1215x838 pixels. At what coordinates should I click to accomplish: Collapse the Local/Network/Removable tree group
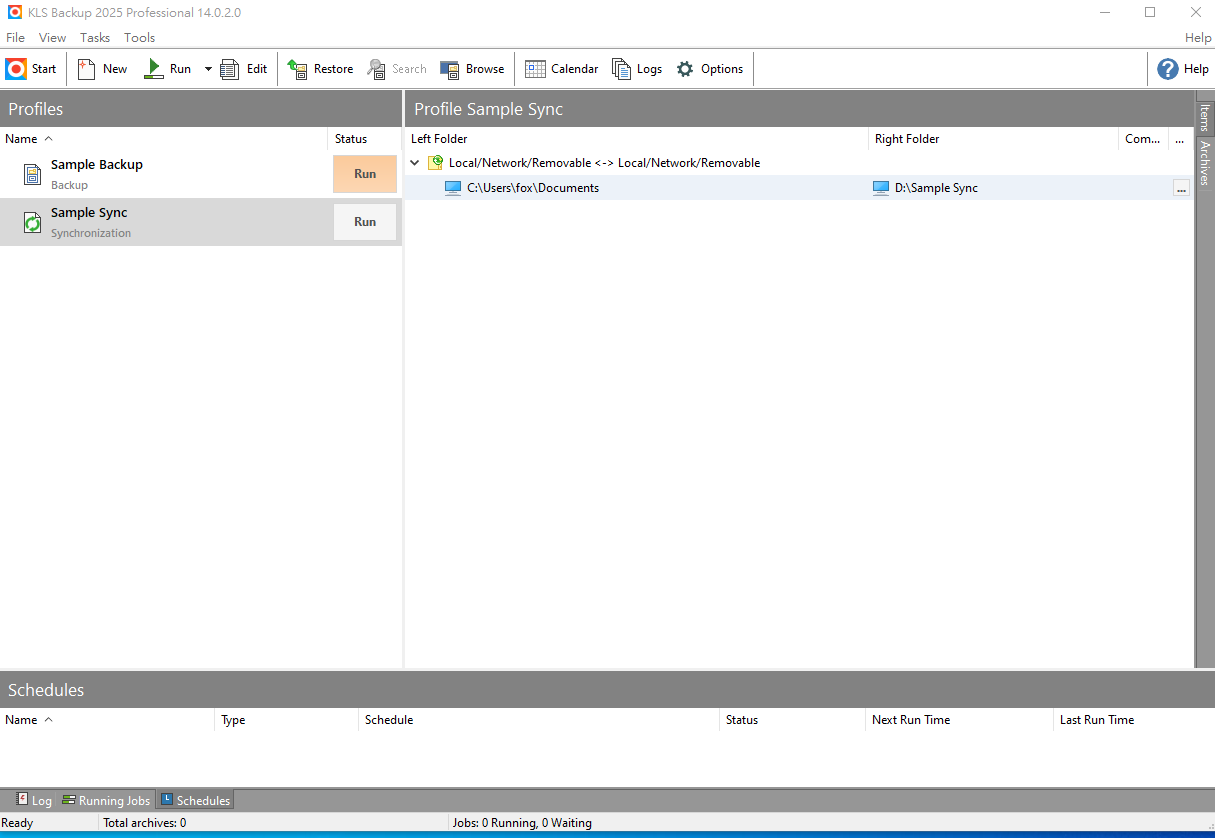[x=415, y=163]
